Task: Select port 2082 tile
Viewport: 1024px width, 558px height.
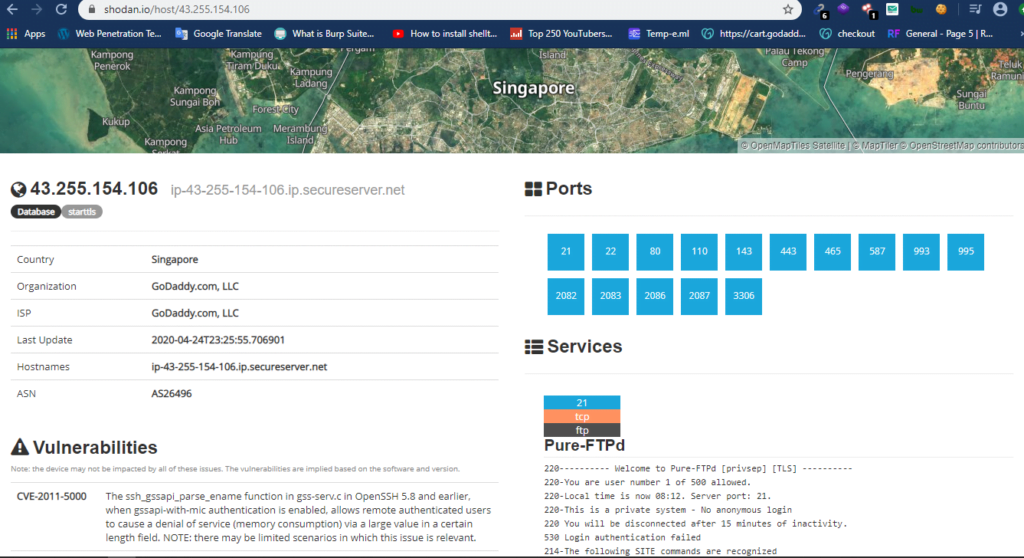Action: pos(566,296)
